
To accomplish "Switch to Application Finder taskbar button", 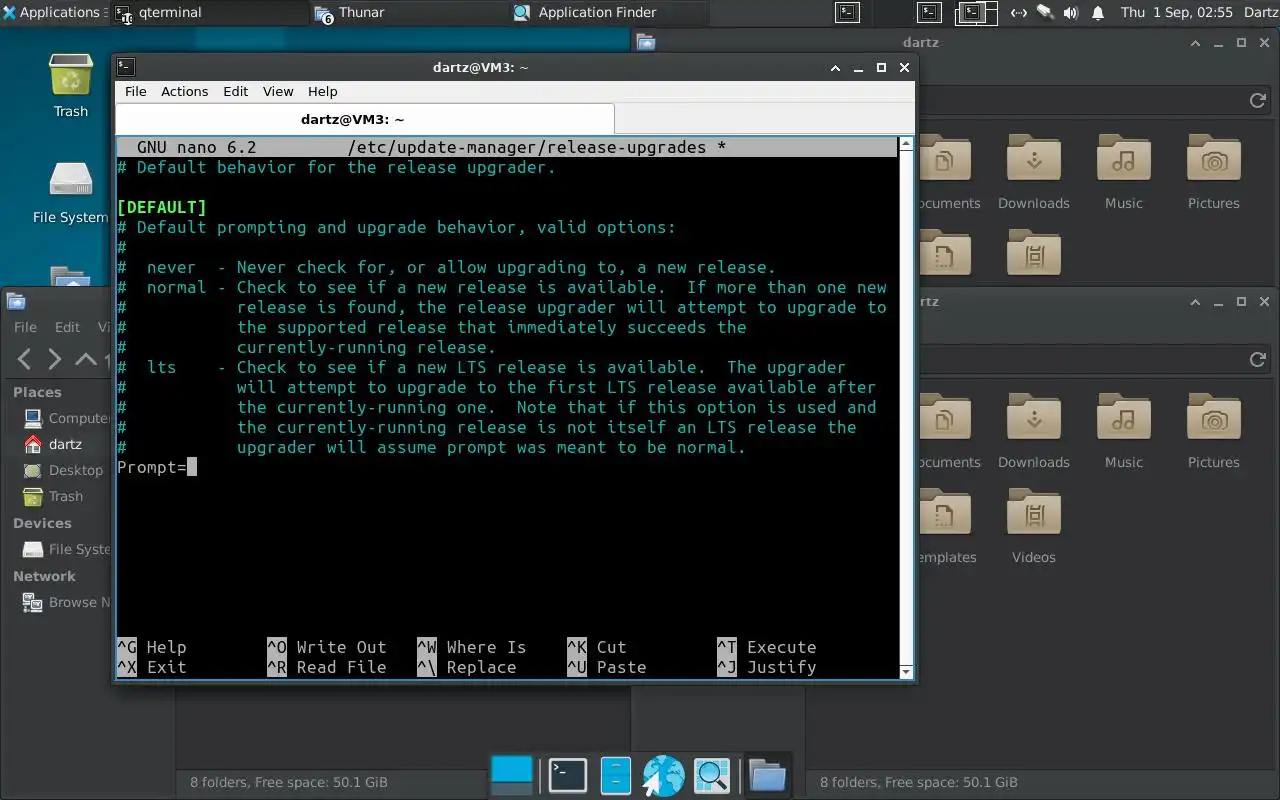I will (x=610, y=13).
